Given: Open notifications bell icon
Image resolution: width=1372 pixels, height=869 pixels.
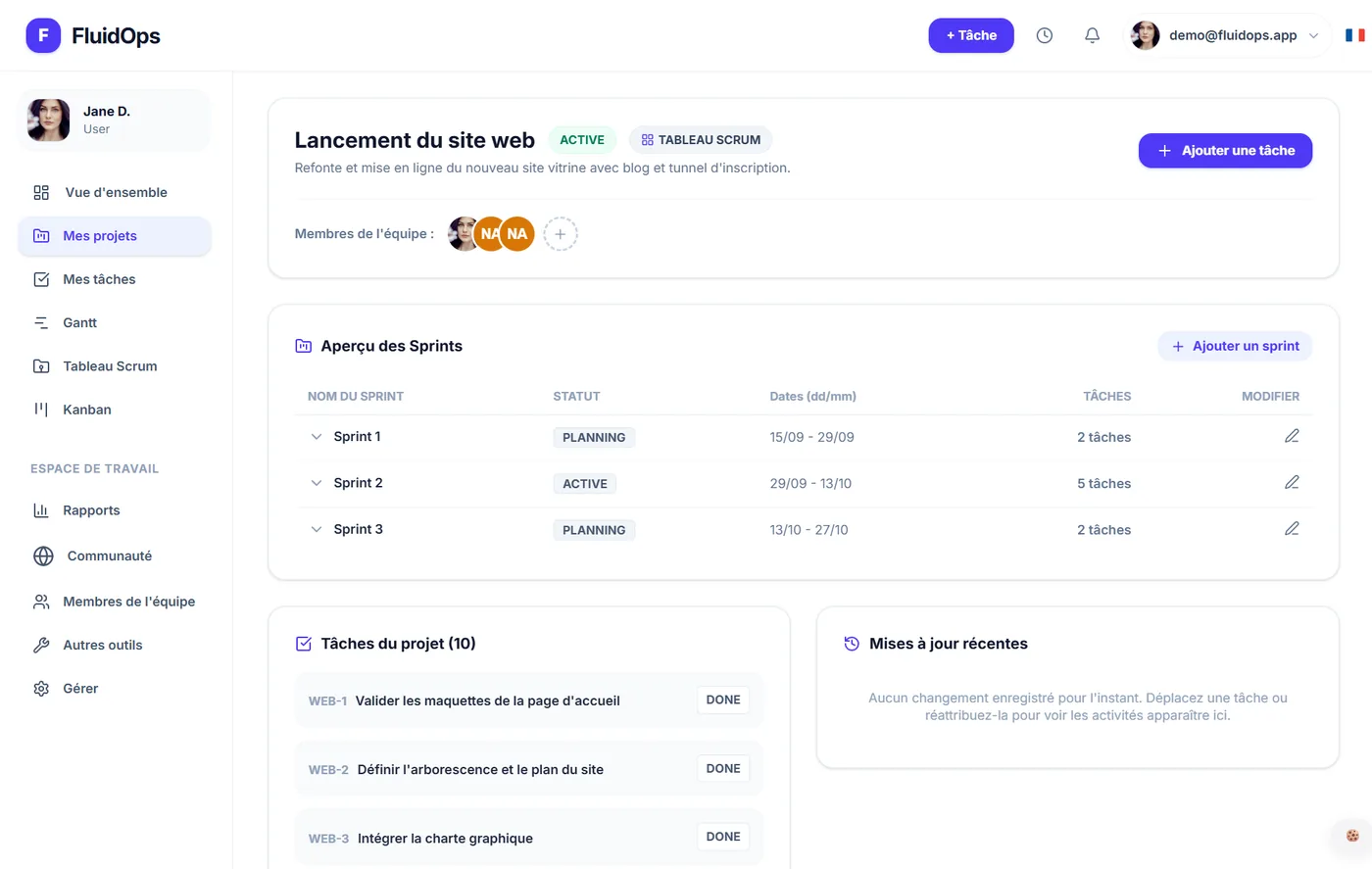Looking at the screenshot, I should click(x=1092, y=35).
